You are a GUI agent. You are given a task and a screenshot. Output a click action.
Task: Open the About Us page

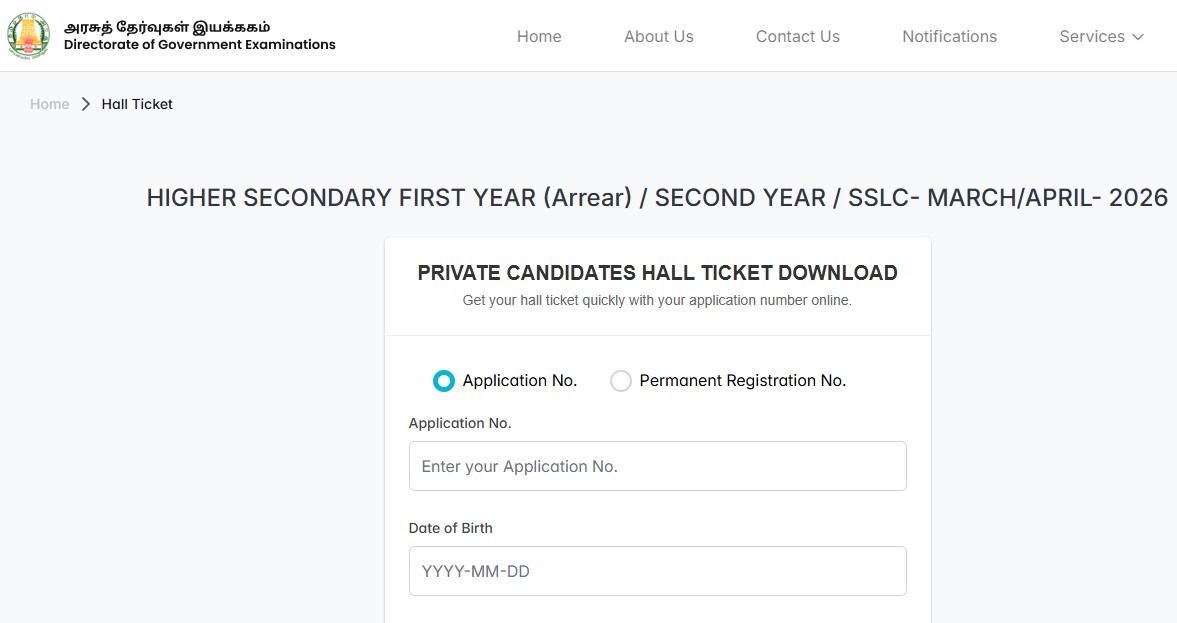pyautogui.click(x=658, y=36)
